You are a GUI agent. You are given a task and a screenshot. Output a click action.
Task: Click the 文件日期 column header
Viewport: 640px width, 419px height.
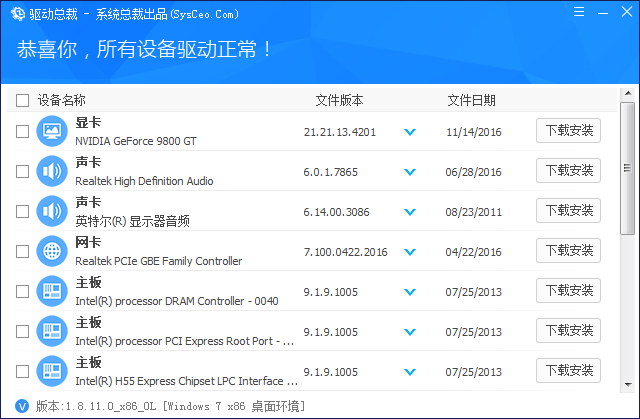click(x=471, y=100)
